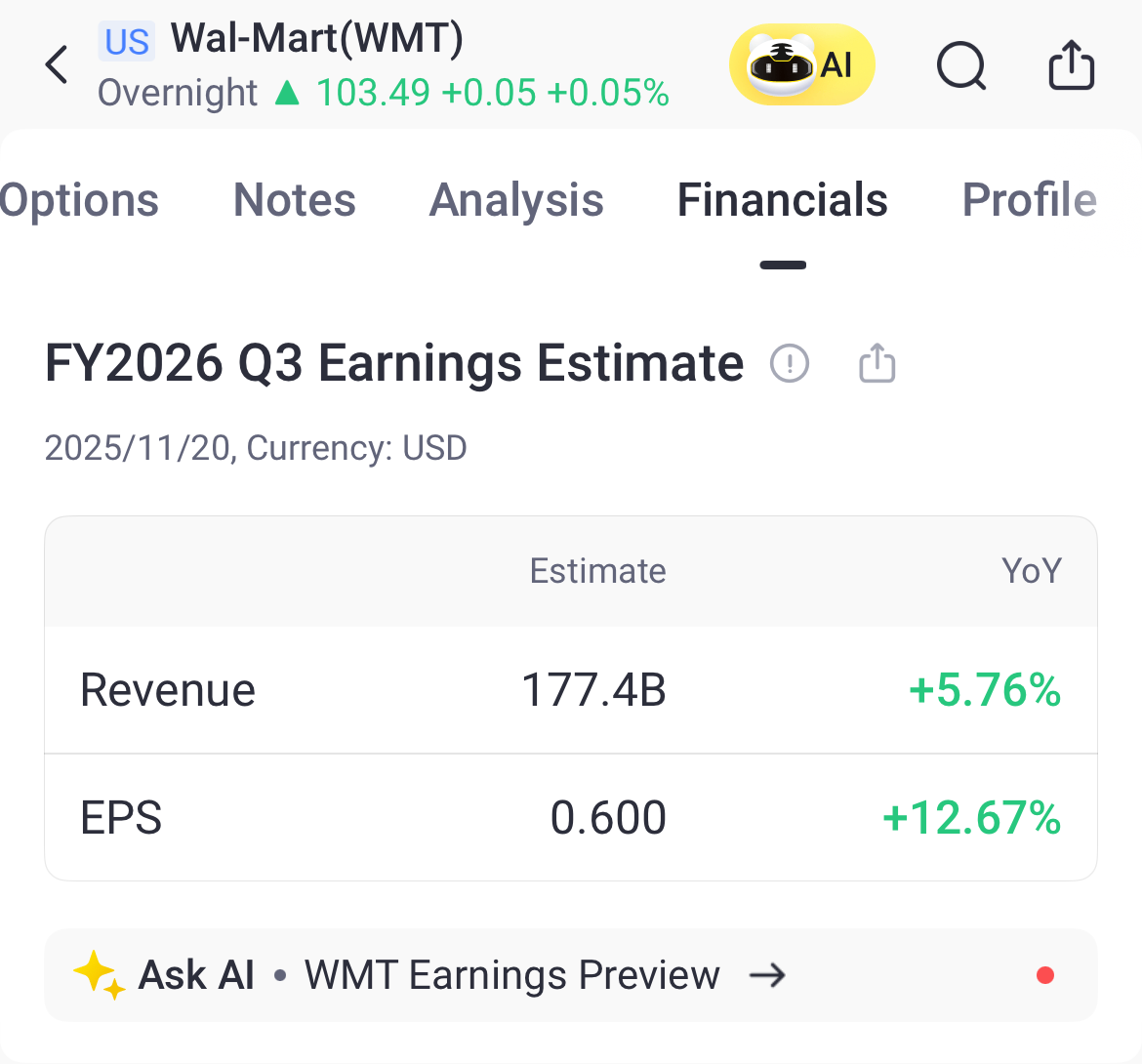Tap the search magnifier icon
This screenshot has width=1142, height=1064.
(961, 67)
